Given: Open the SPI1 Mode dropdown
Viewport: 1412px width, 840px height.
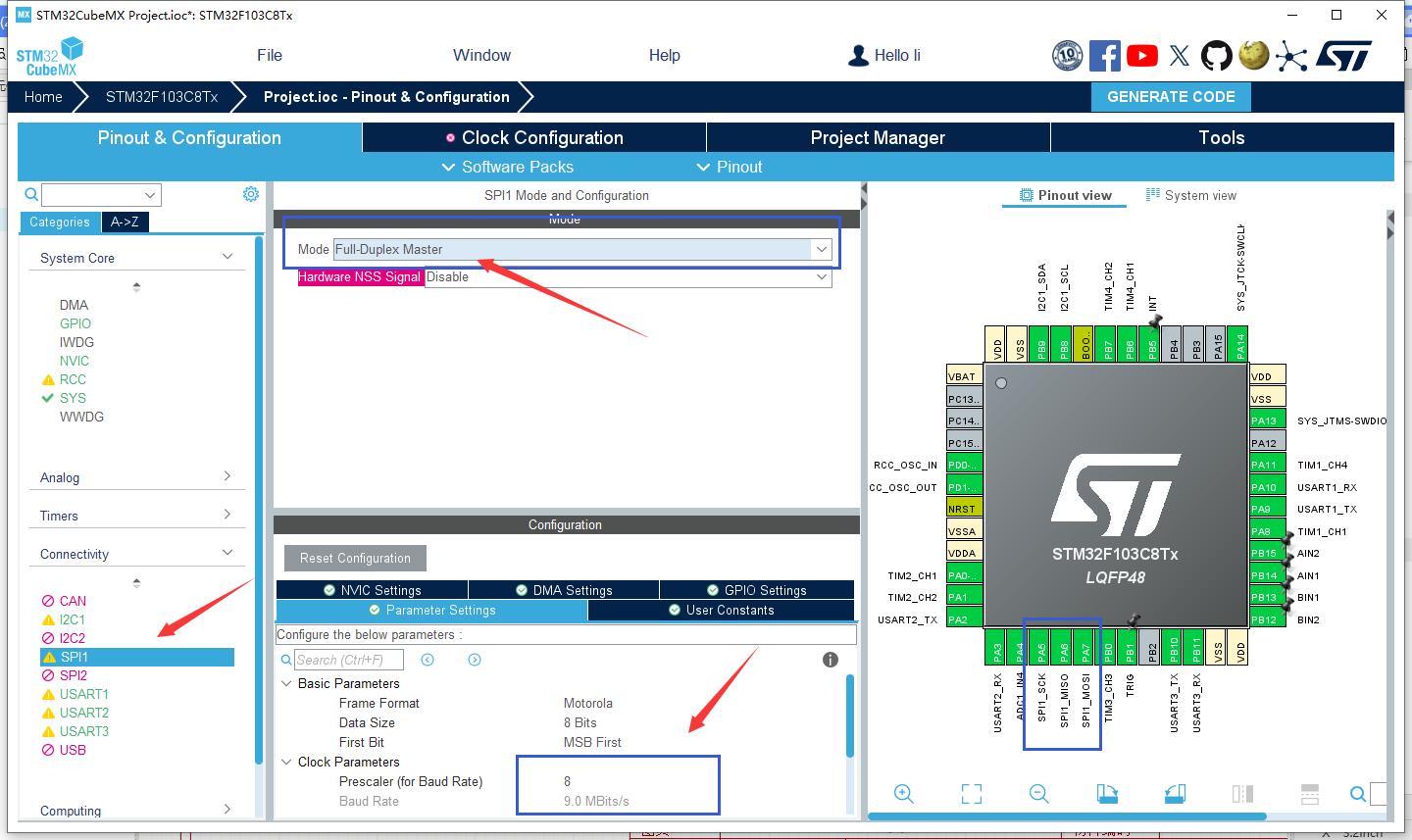Looking at the screenshot, I should pyautogui.click(x=582, y=249).
